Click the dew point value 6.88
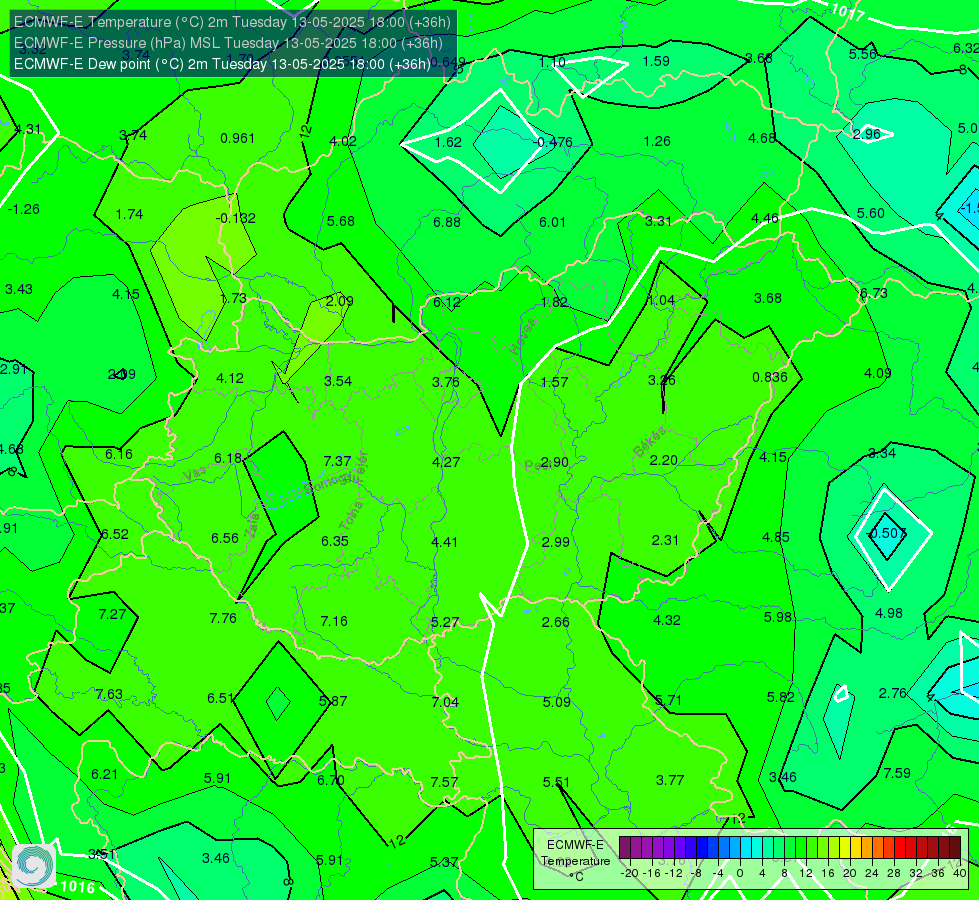Image resolution: width=979 pixels, height=900 pixels. point(446,222)
